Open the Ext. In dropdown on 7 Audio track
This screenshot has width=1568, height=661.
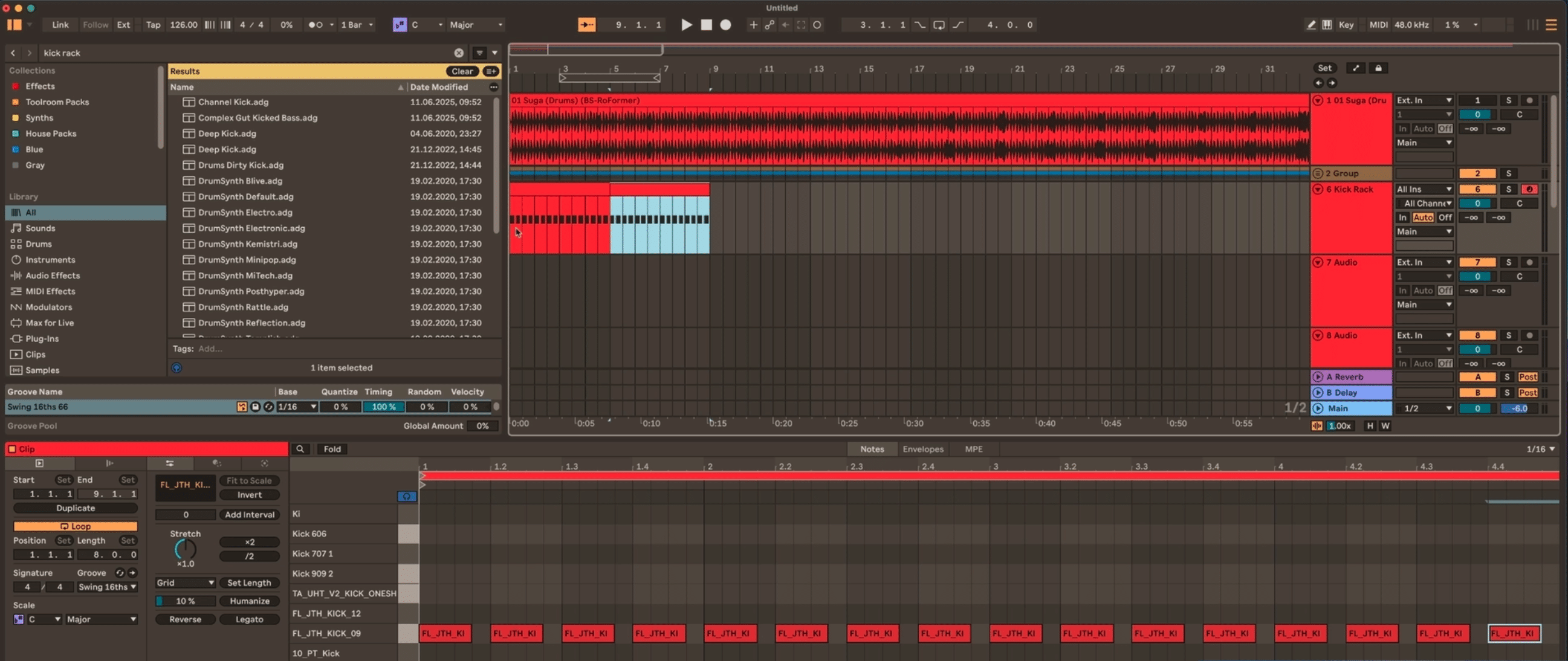point(1424,262)
